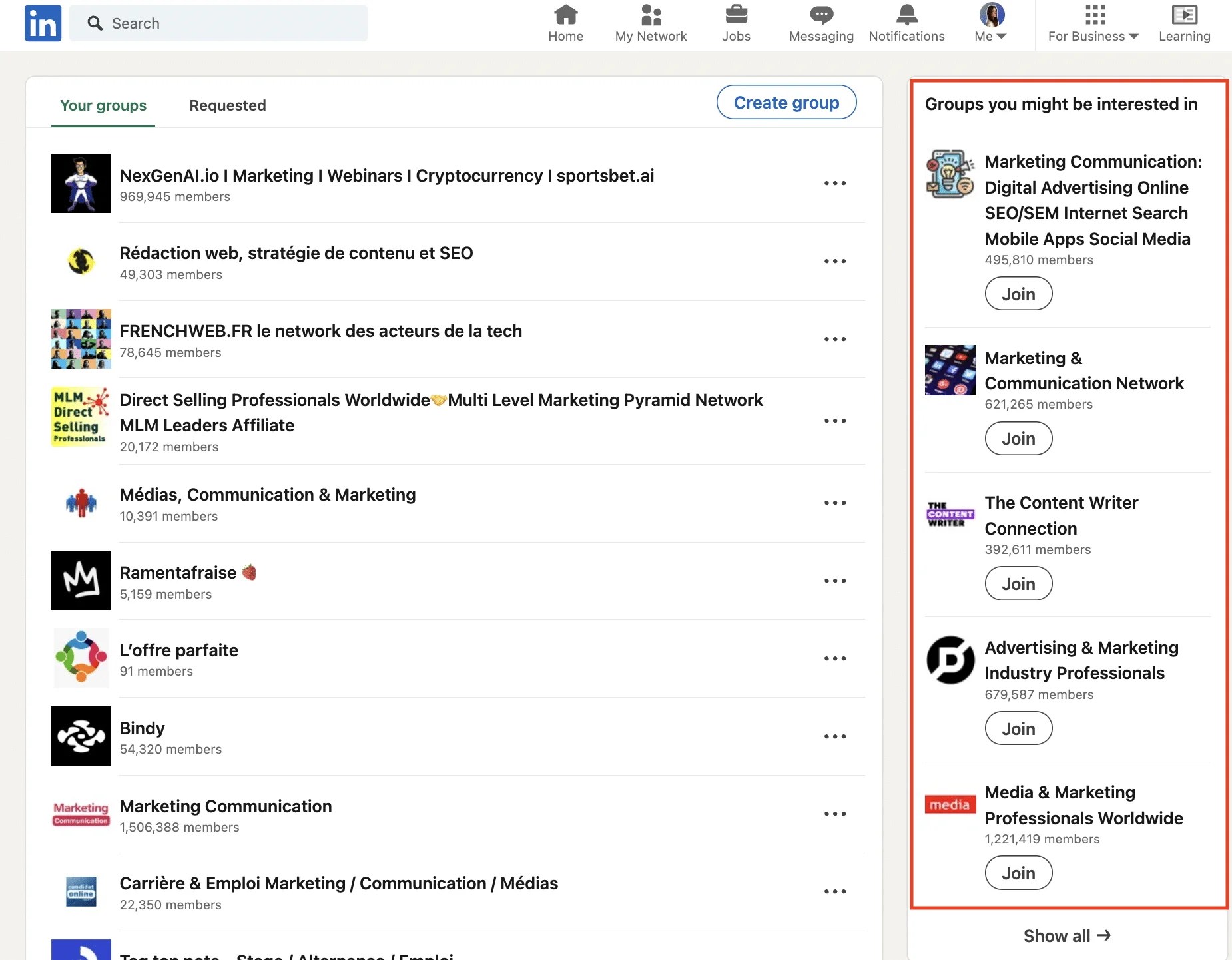Open the Ramentafraise group logo
Viewport: 1232px width, 960px height.
point(81,581)
